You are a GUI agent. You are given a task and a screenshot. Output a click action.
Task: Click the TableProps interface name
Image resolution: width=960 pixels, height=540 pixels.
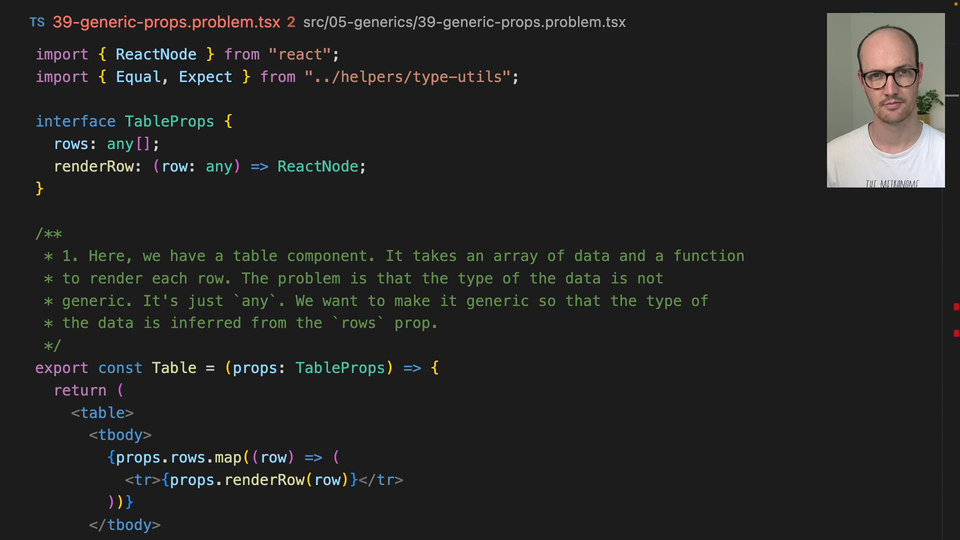coord(169,121)
